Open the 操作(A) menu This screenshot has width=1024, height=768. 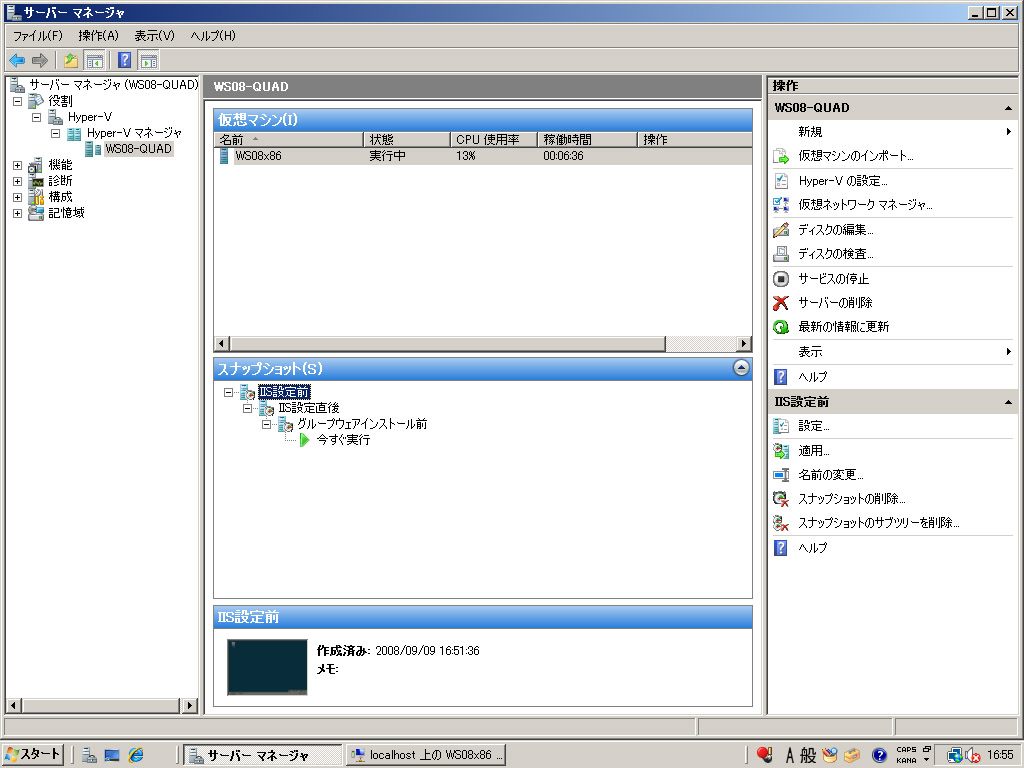click(99, 36)
